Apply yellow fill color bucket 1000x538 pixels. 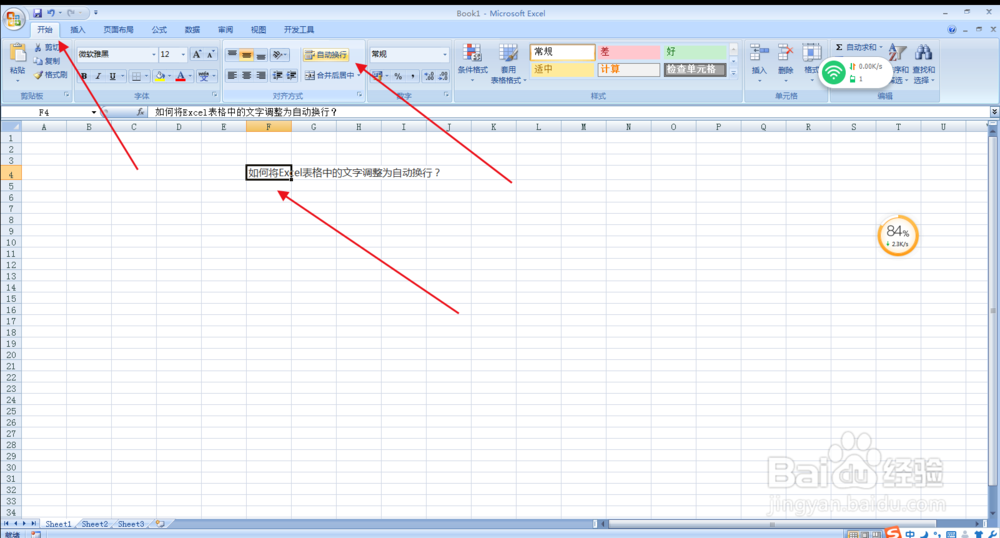(159, 76)
